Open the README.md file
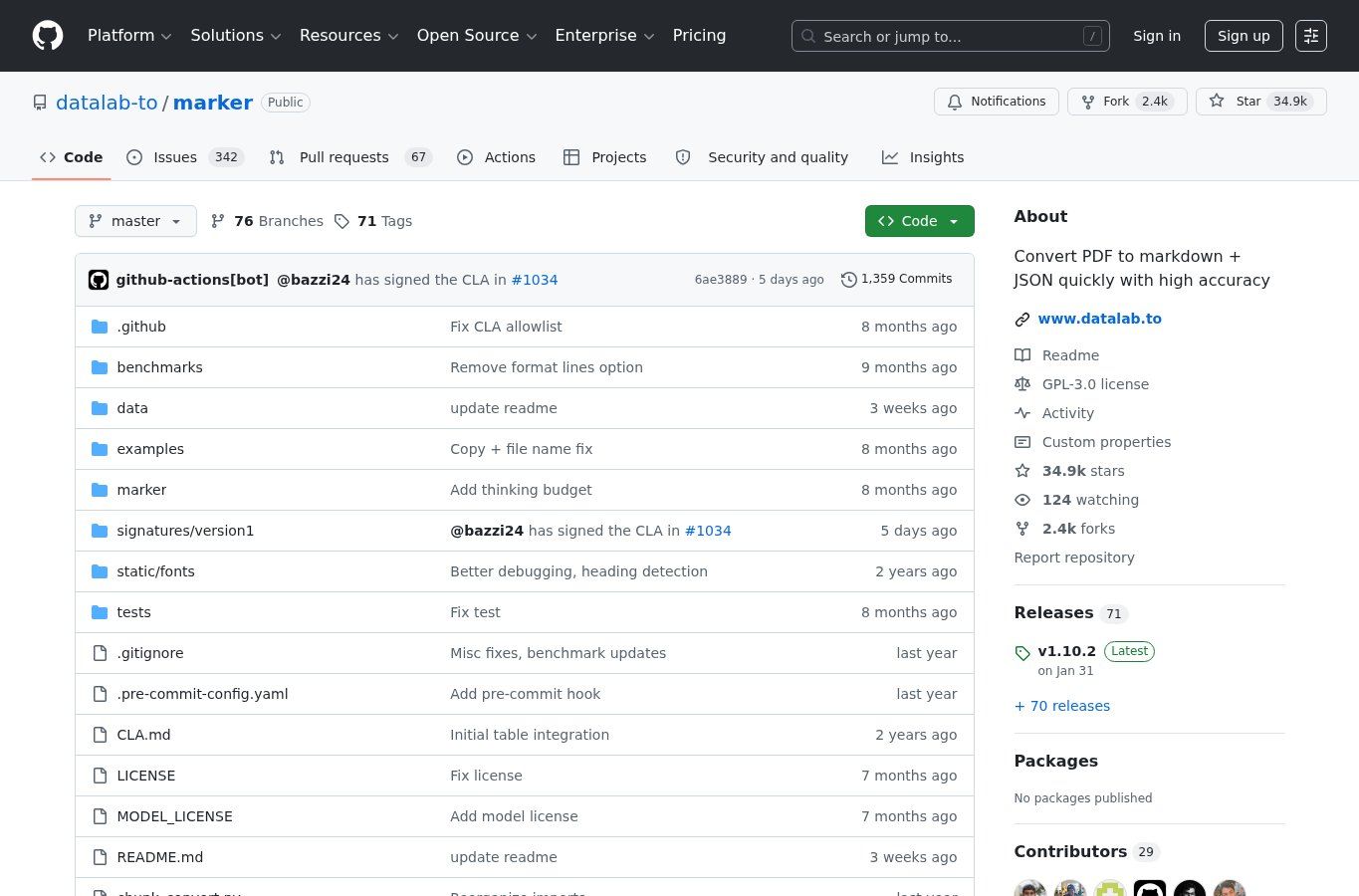 (x=159, y=857)
